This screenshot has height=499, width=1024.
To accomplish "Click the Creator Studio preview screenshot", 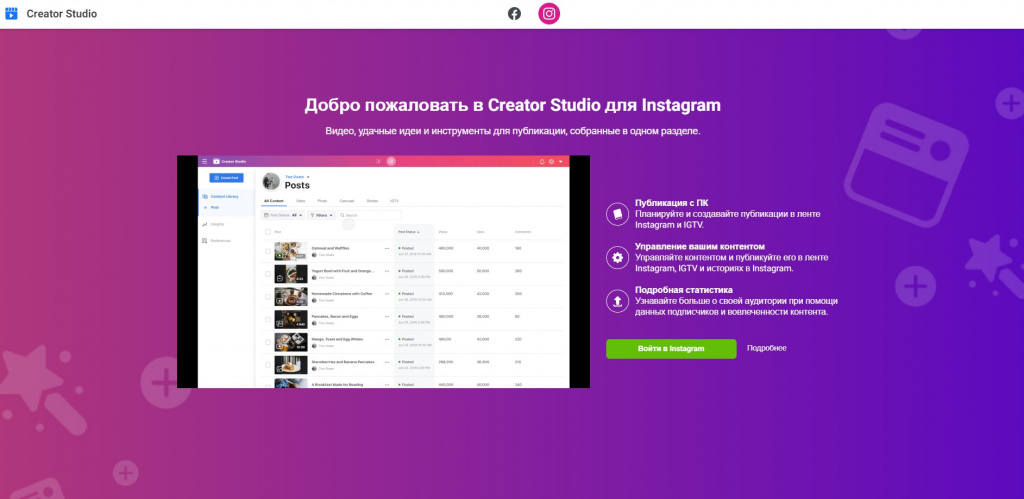I will click(383, 272).
